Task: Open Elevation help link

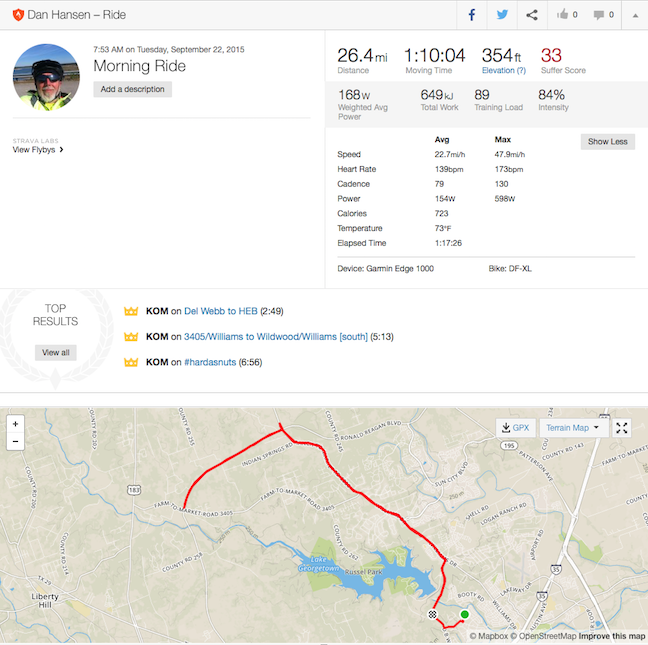Action: point(504,70)
